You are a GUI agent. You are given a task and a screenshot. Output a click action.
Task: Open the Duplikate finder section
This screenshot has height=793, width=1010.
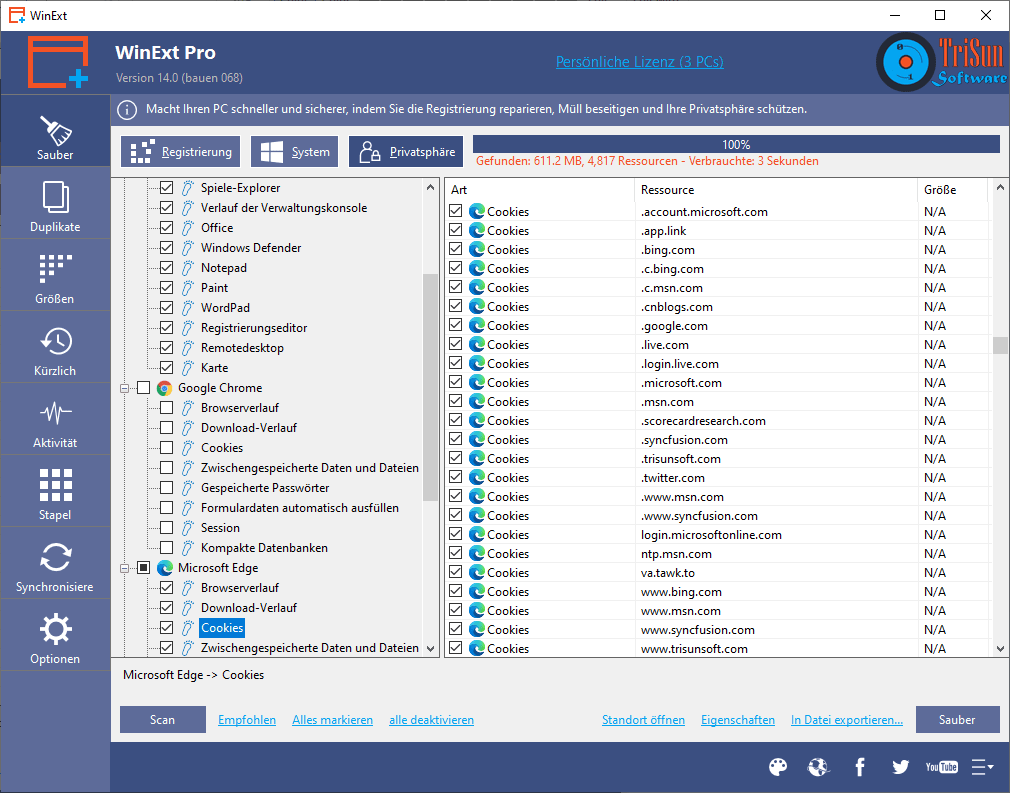55,203
